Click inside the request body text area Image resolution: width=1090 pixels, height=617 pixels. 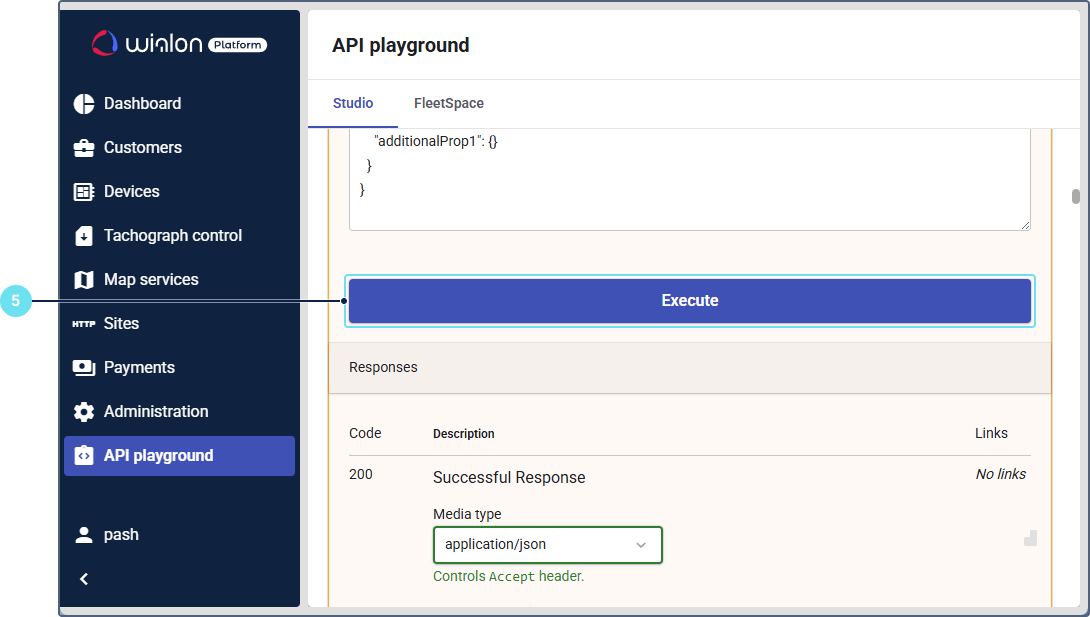click(x=689, y=178)
